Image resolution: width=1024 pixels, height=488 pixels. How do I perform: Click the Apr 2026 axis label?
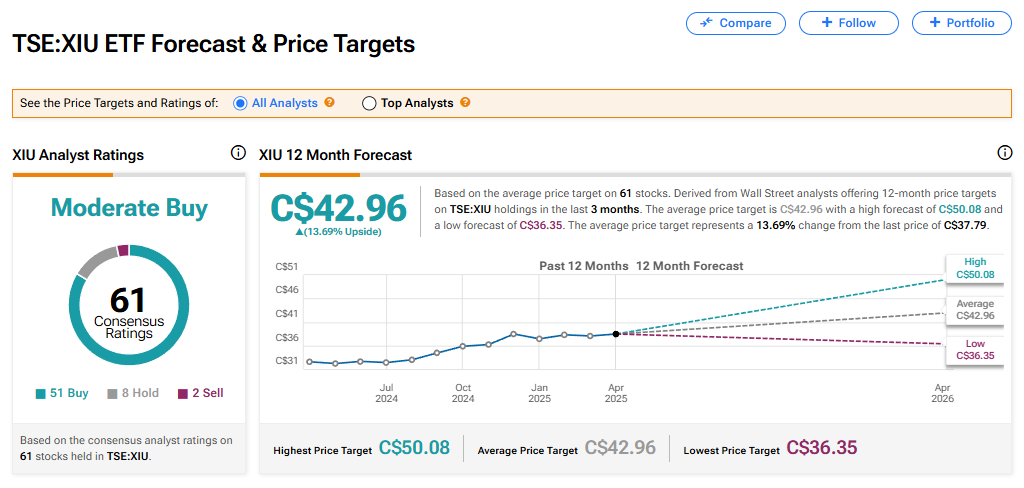click(943, 393)
